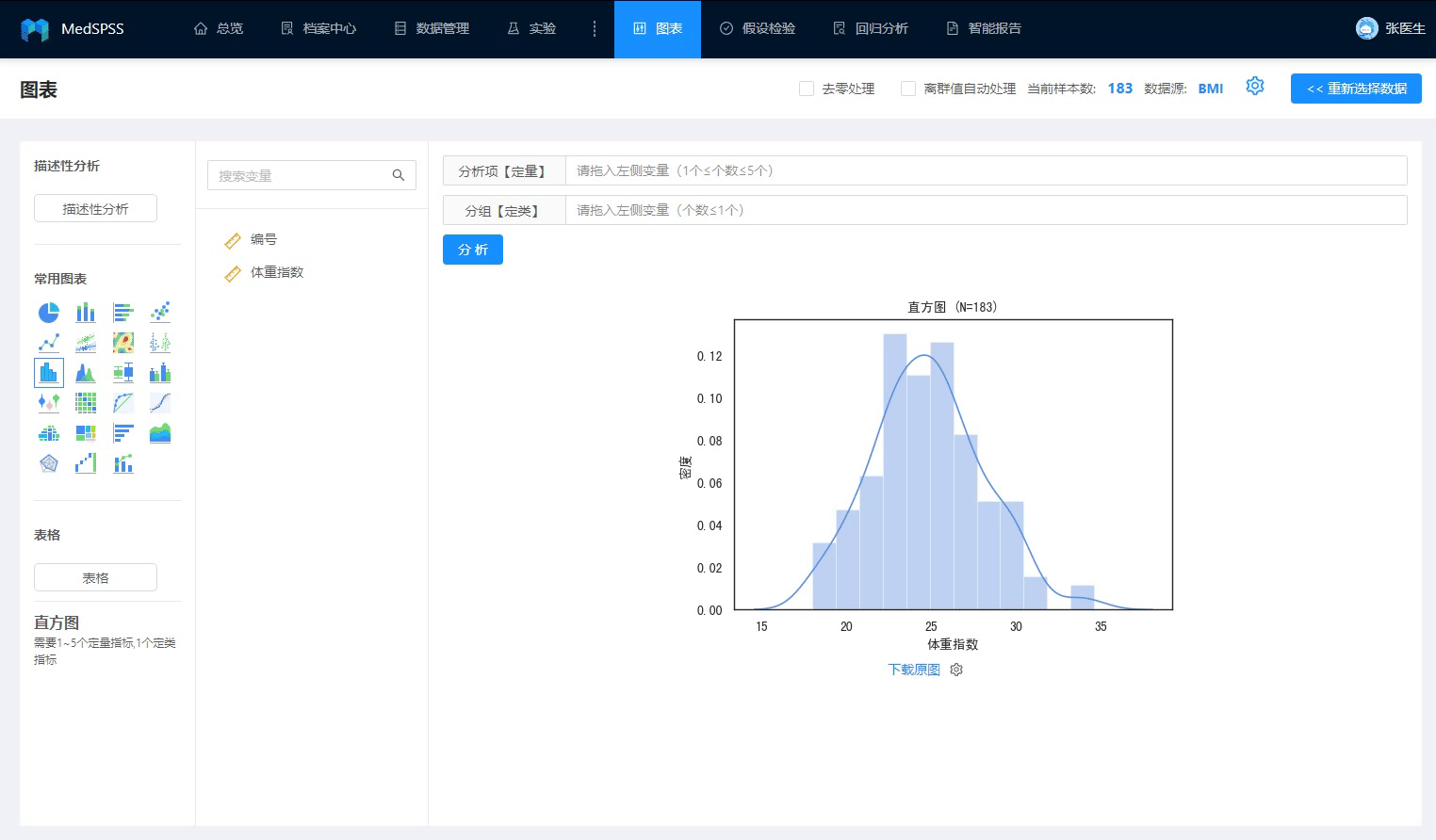
Task: Expand the more menu ellipsis in navbar
Action: click(595, 29)
